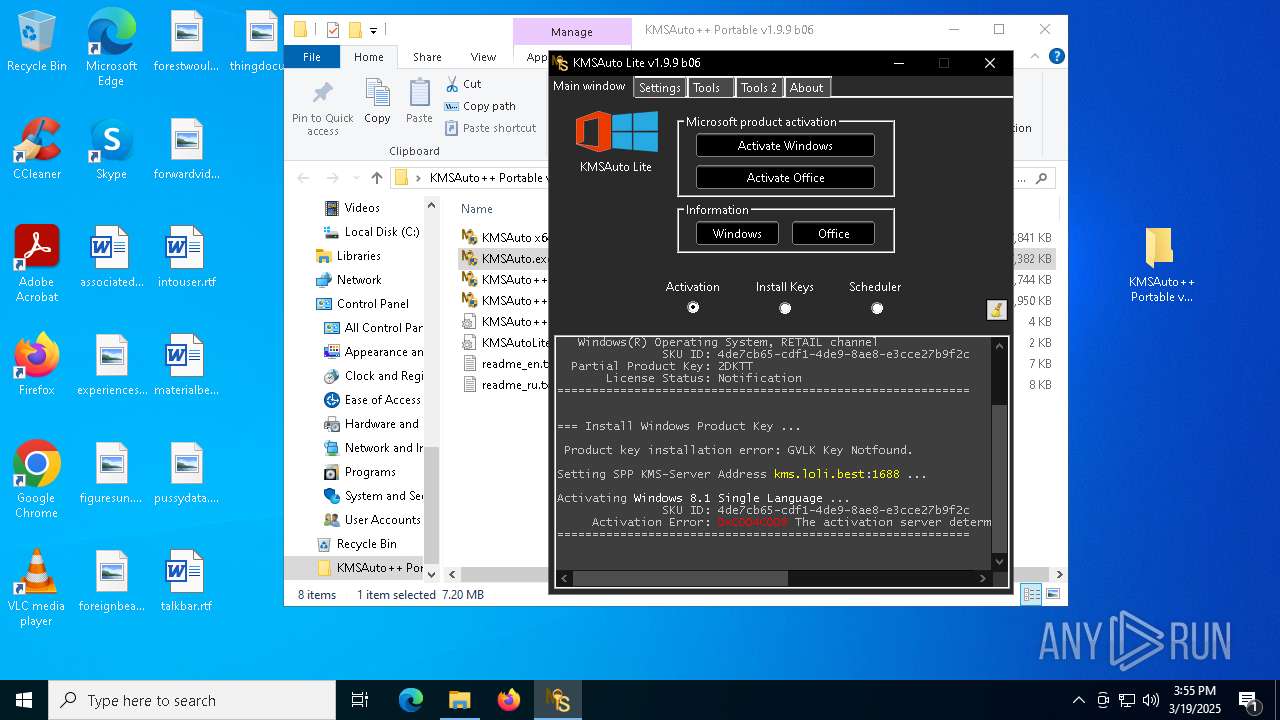Click the Explorer search magnifier icon
This screenshot has height=720, width=1280.
(x=1041, y=178)
